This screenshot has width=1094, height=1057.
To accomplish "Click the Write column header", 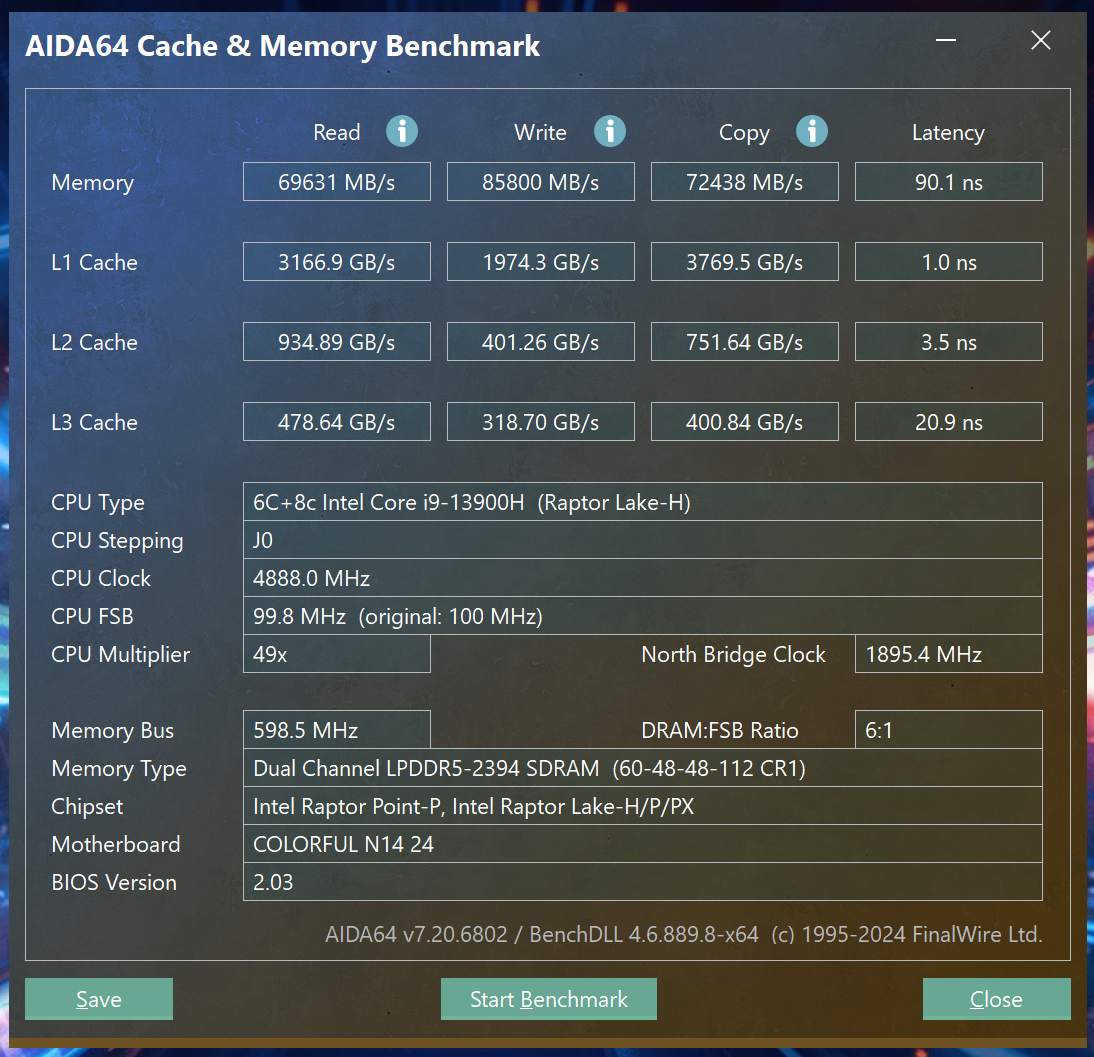I will (x=541, y=132).
